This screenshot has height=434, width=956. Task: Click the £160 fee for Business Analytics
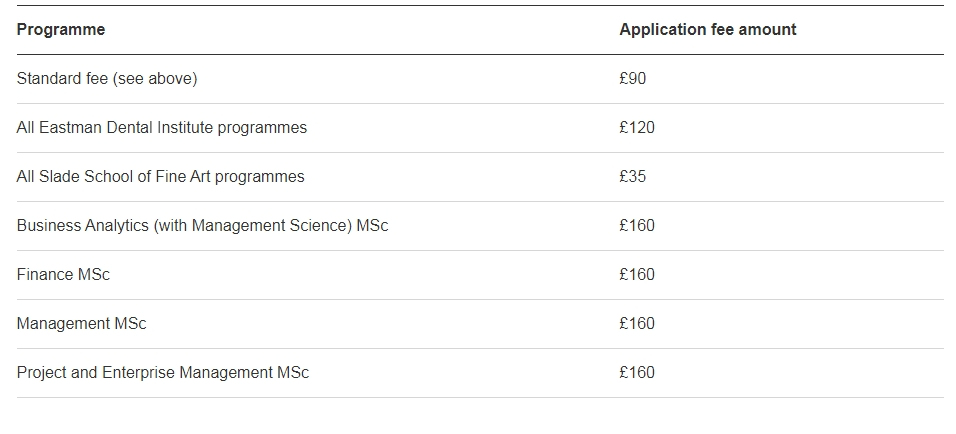[637, 226]
